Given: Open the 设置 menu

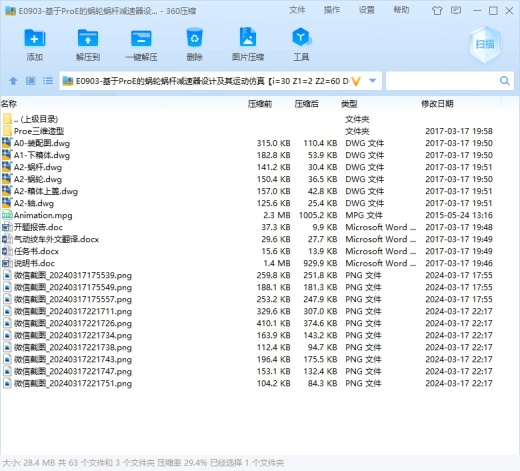Looking at the screenshot, I should tap(366, 10).
